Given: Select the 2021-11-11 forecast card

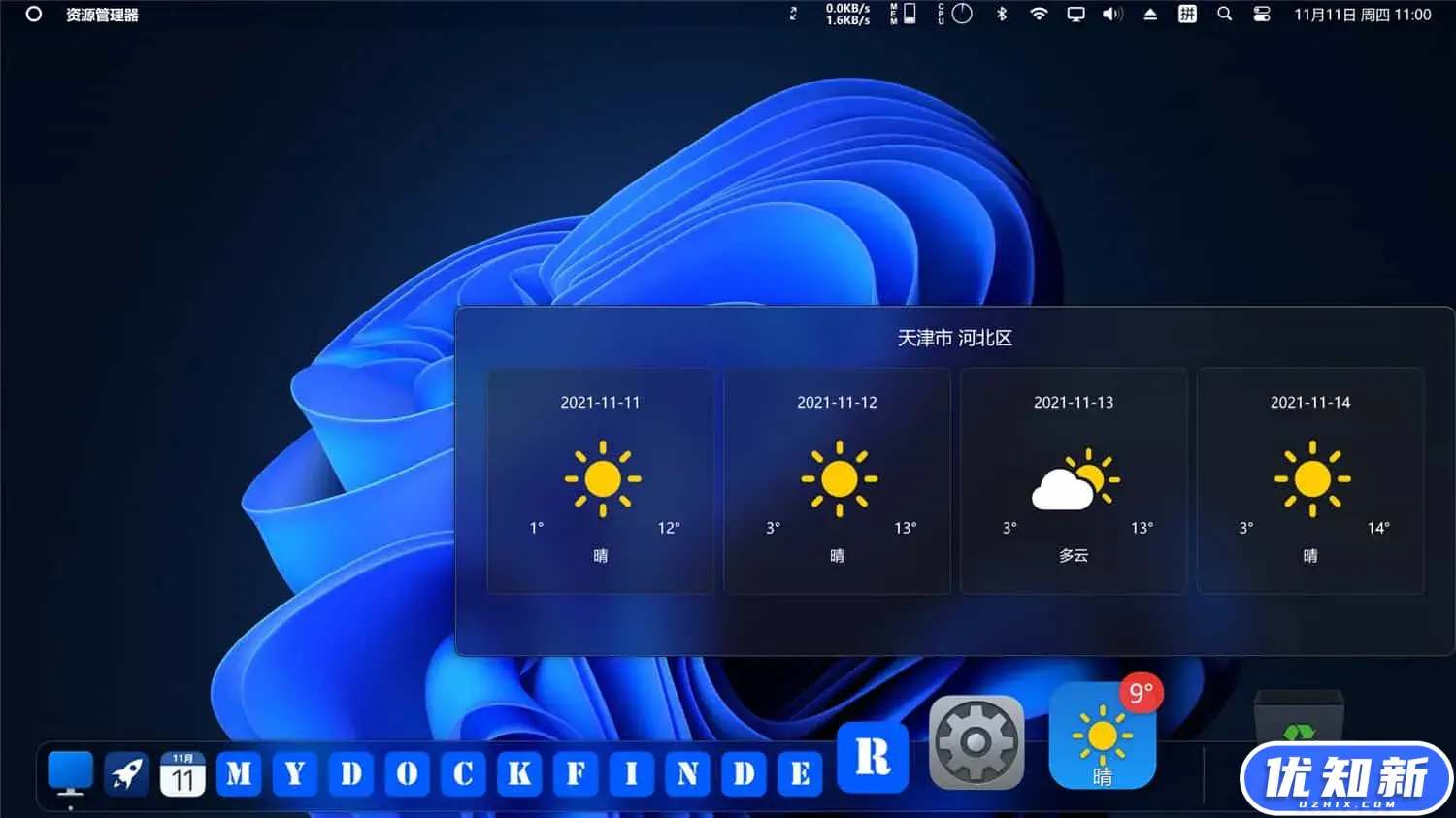Looking at the screenshot, I should (x=601, y=480).
